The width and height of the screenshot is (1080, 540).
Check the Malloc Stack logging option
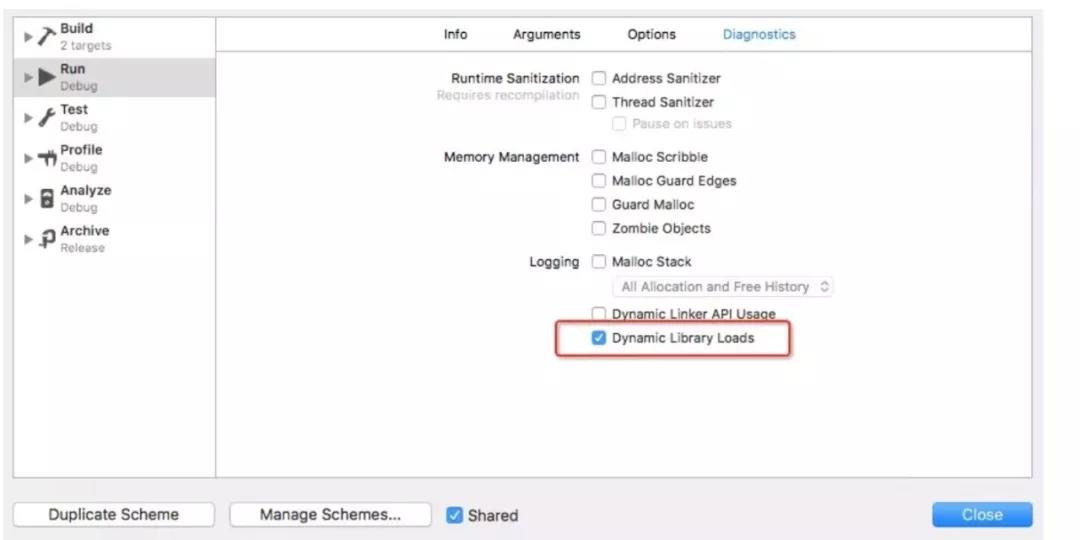click(x=599, y=262)
